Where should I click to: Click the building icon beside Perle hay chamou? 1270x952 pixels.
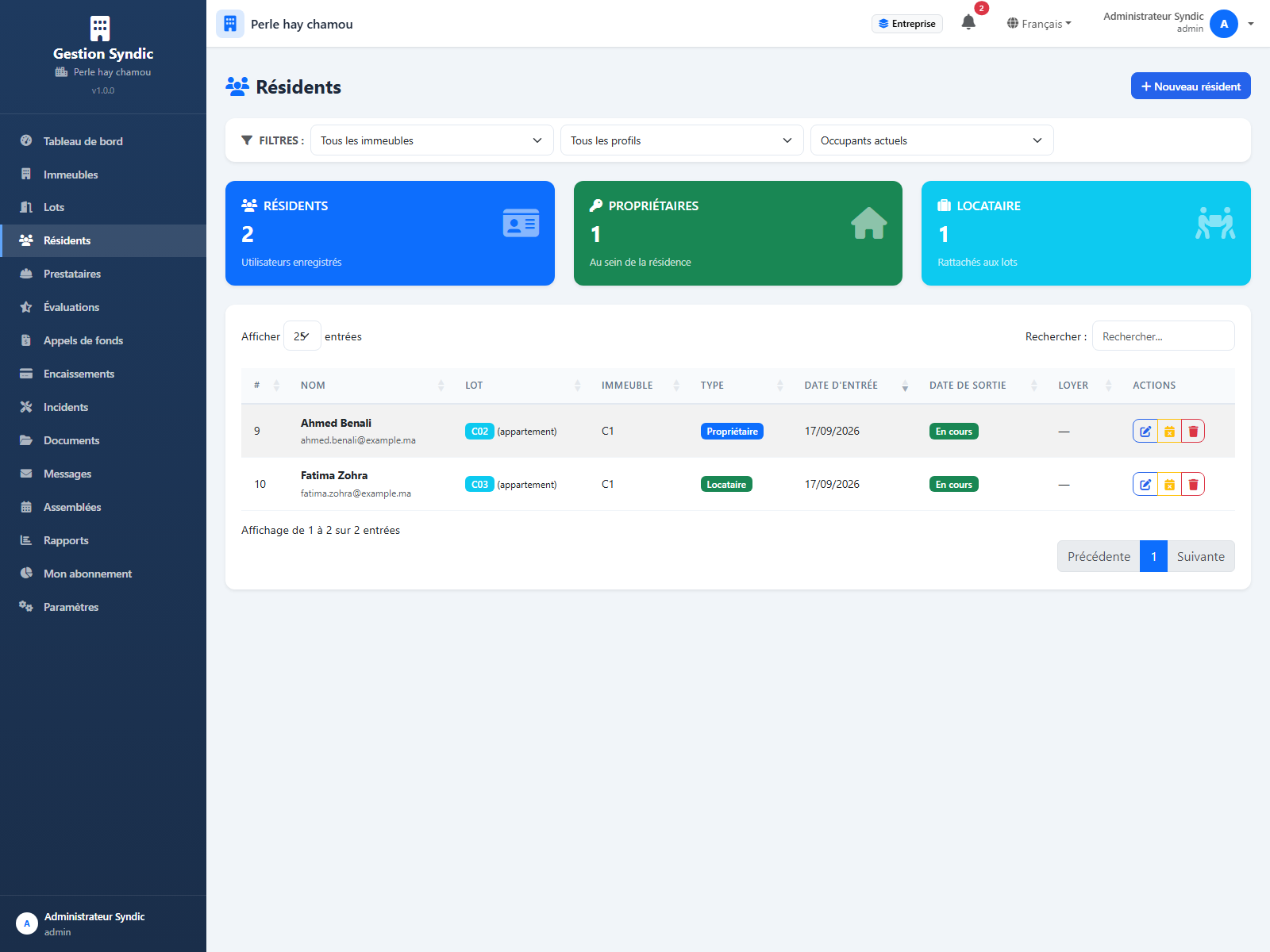(x=230, y=24)
